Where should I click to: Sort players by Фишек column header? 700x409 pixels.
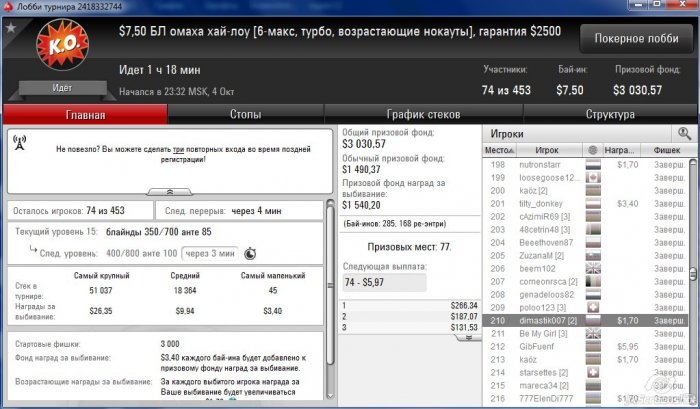click(x=667, y=150)
